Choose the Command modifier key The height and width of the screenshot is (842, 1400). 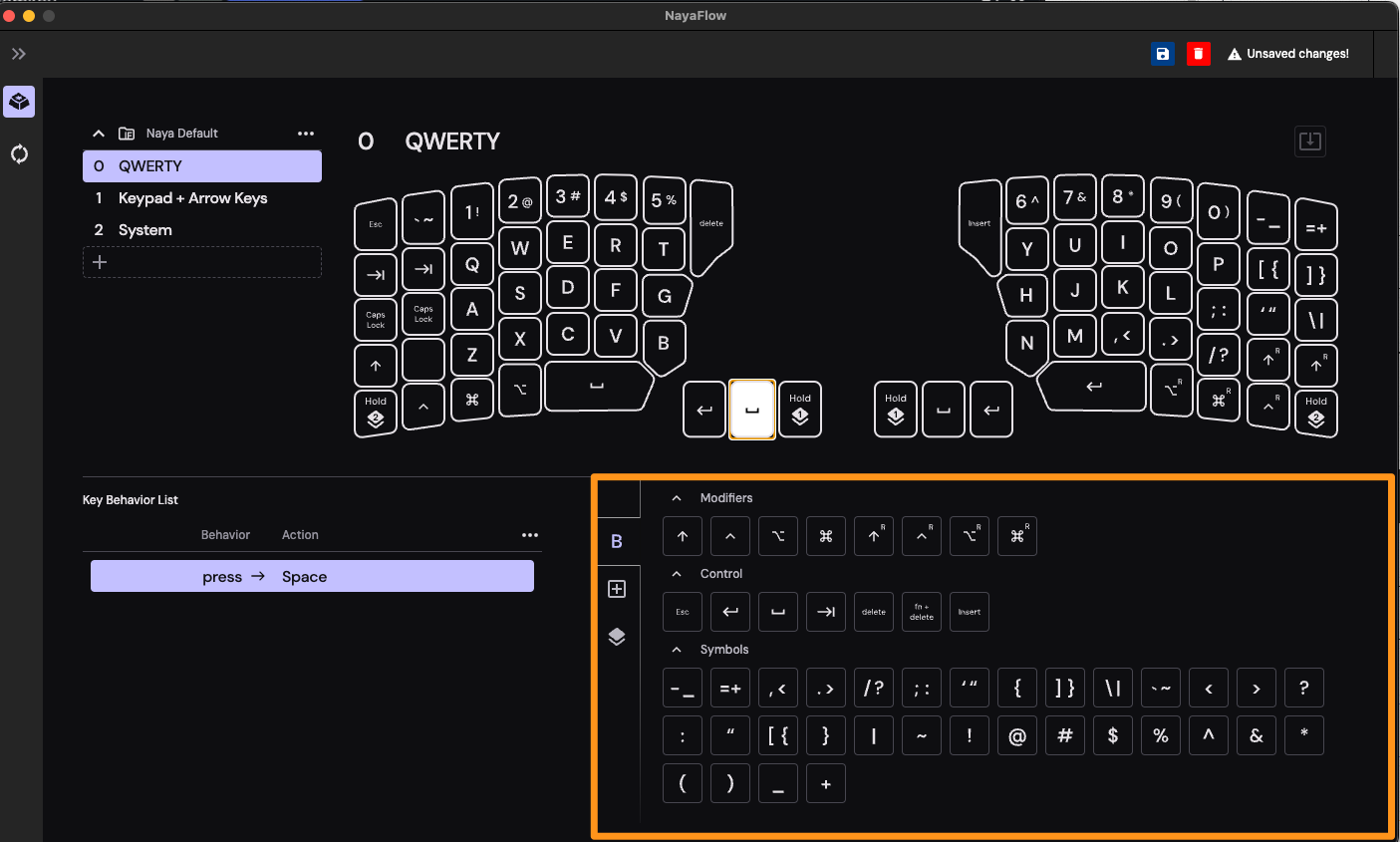(826, 536)
